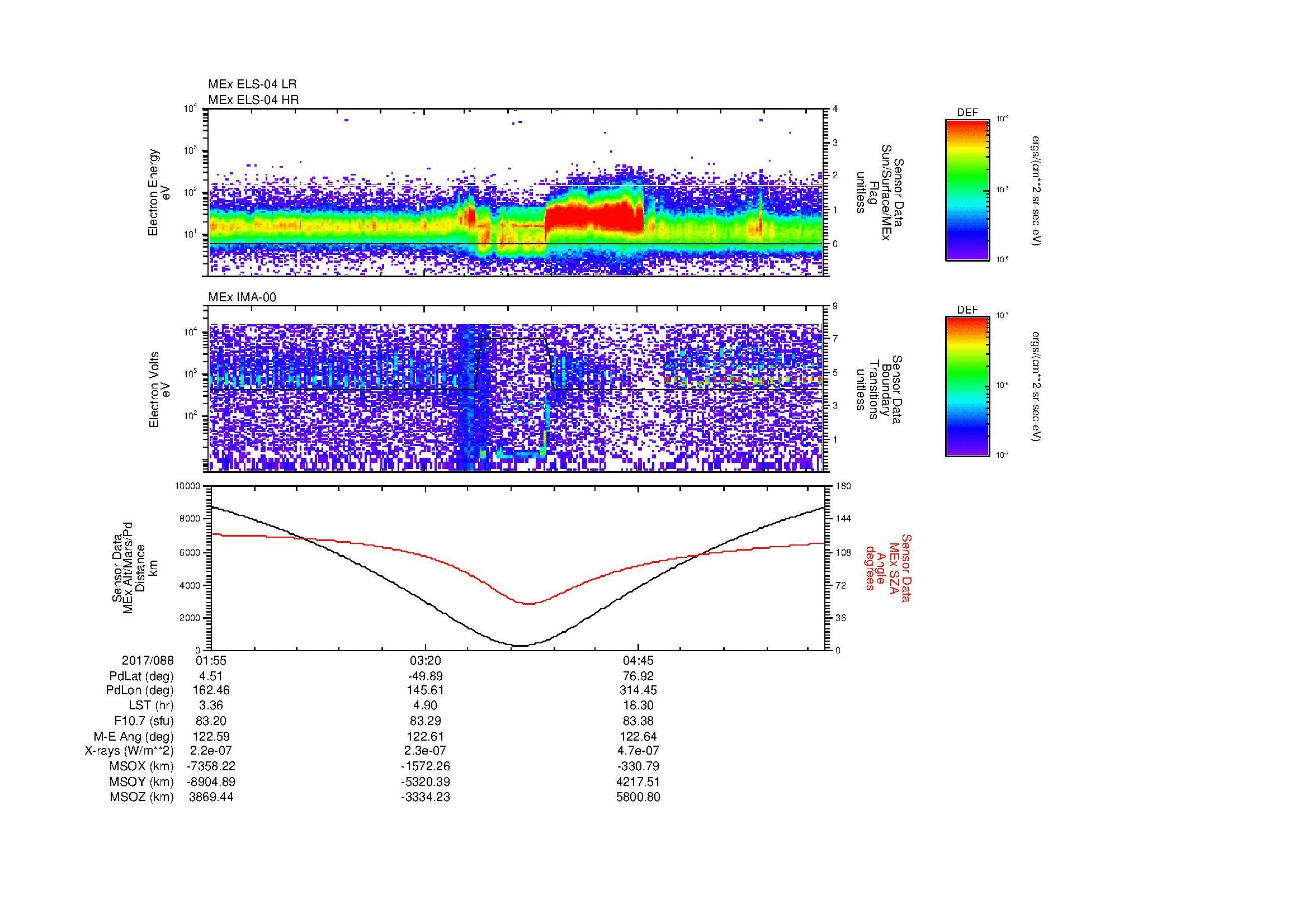Click the MSOX value '-7358.22'
This screenshot has width=1308, height=924.
tap(211, 766)
